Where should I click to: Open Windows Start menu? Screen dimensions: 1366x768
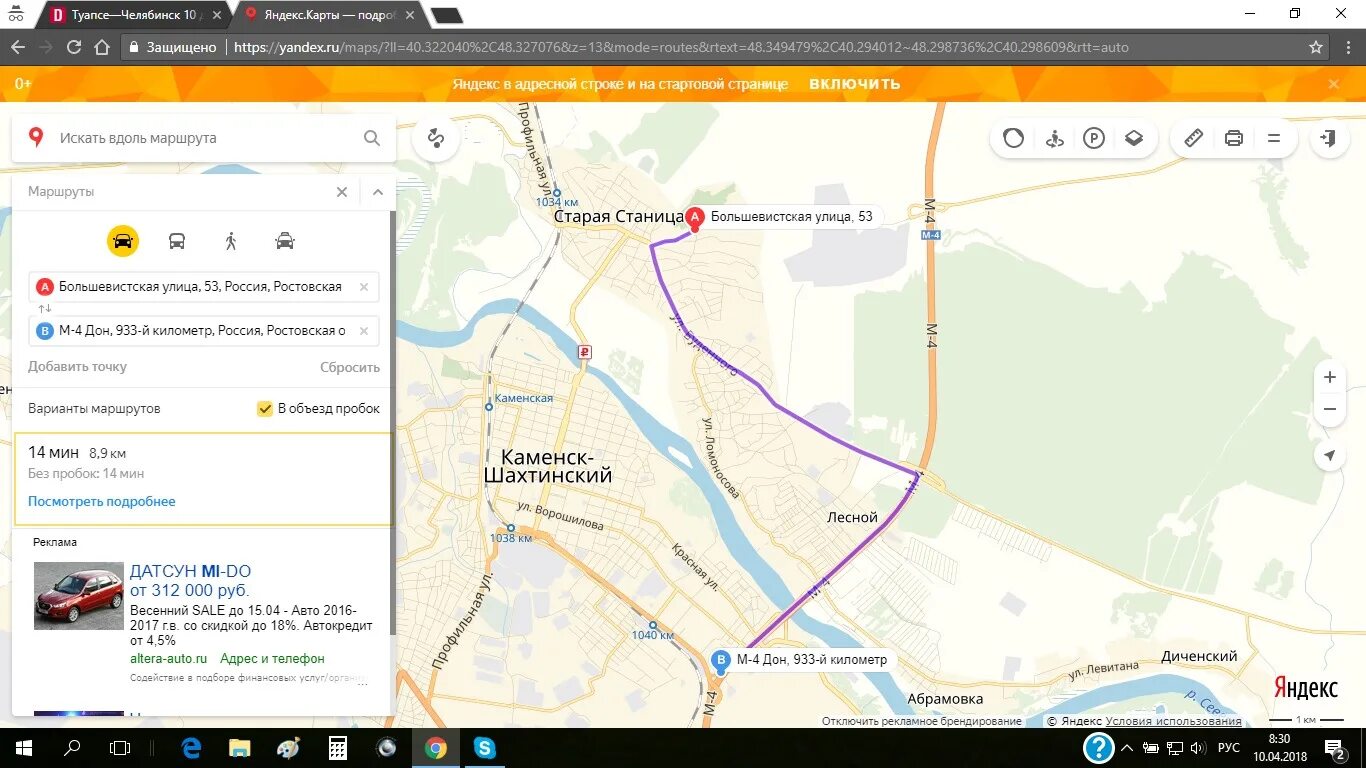(x=24, y=748)
